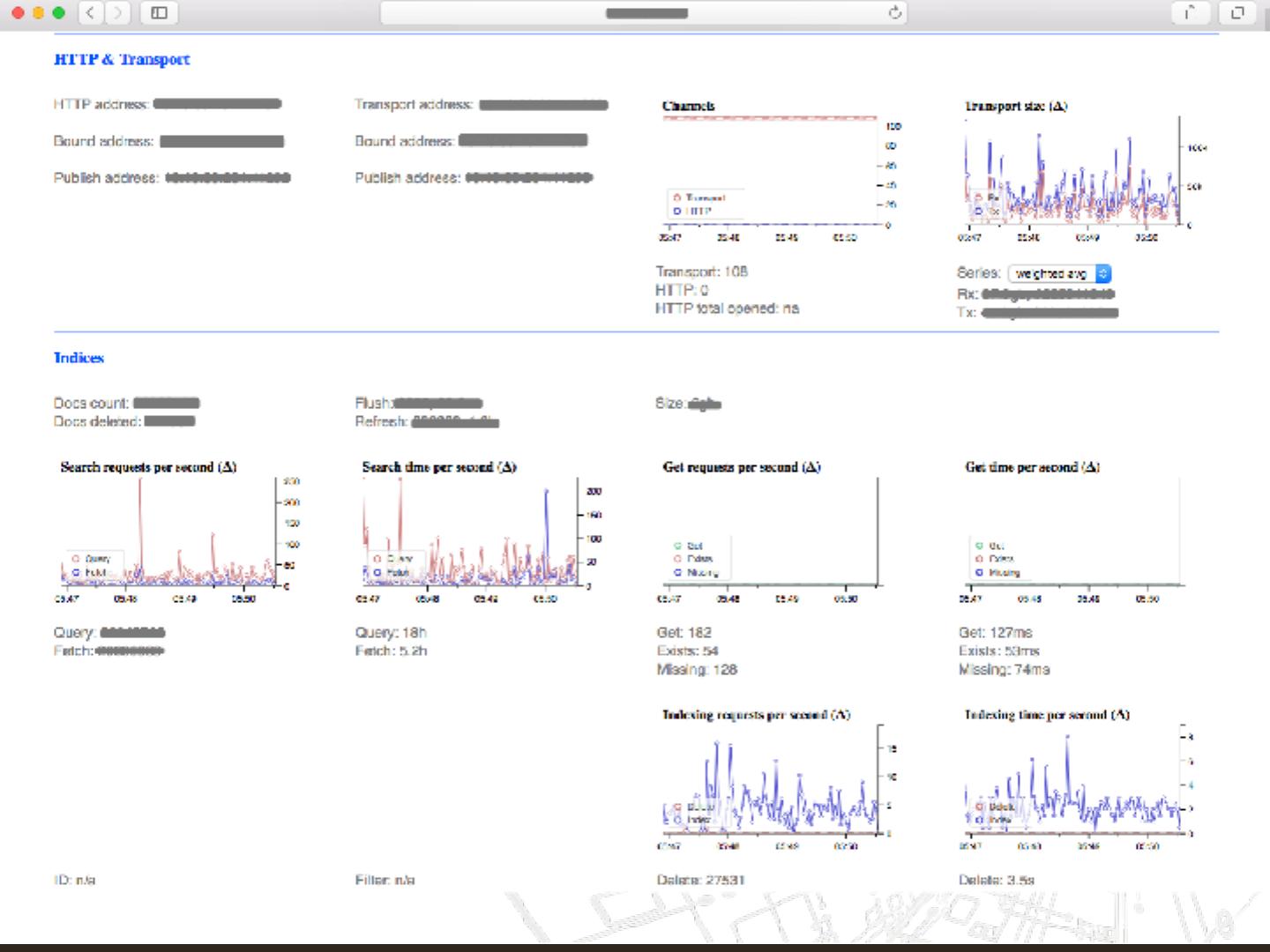Click the Safari address bar
The width and height of the screenshot is (1270, 952).
pyautogui.click(x=644, y=12)
